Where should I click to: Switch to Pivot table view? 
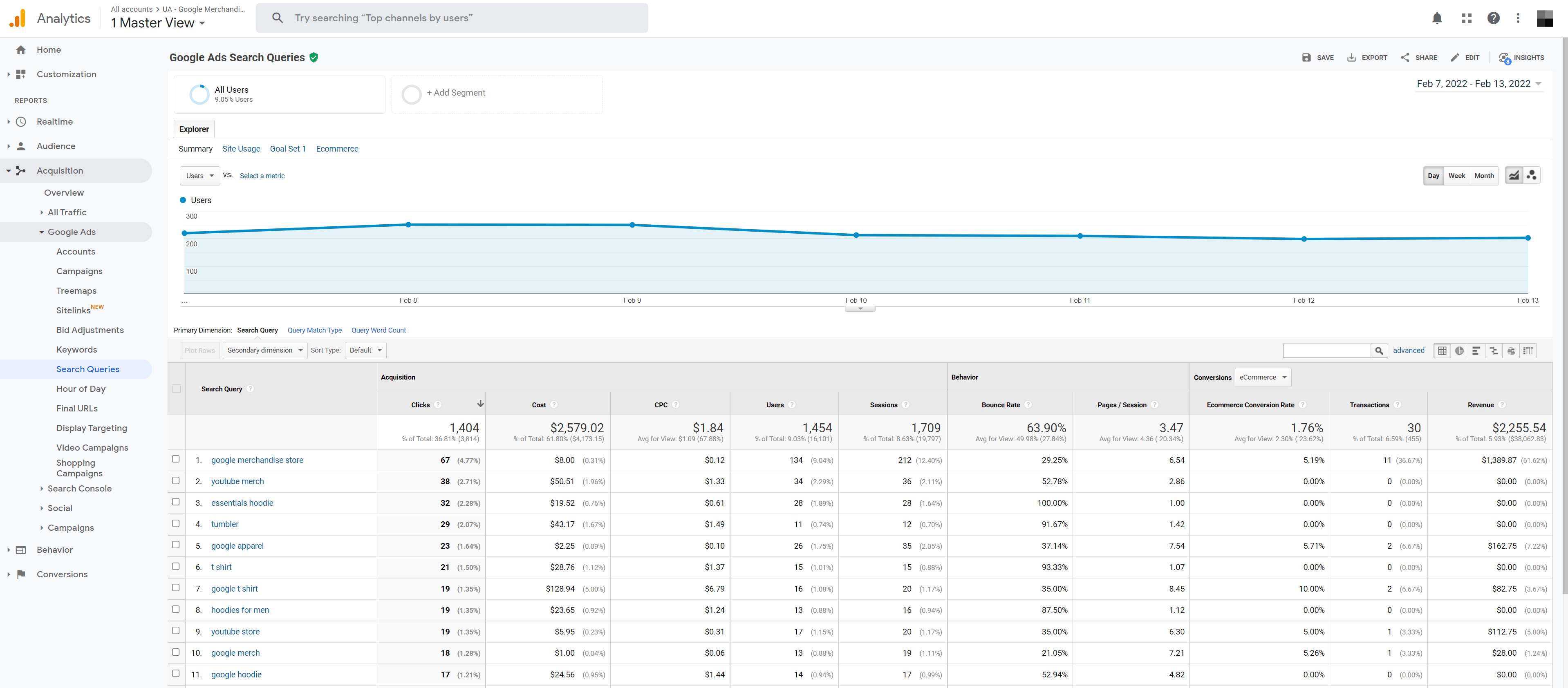pyautogui.click(x=1528, y=351)
